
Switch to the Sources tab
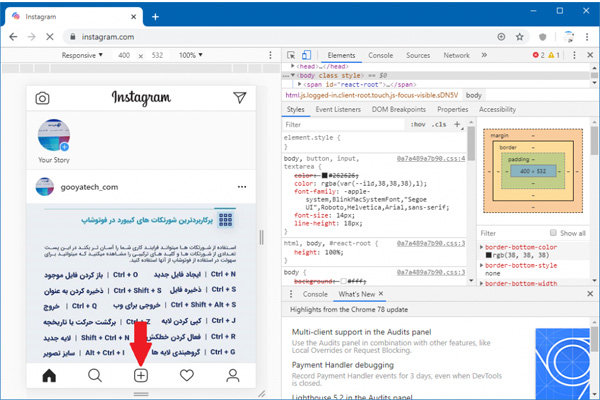(418, 56)
